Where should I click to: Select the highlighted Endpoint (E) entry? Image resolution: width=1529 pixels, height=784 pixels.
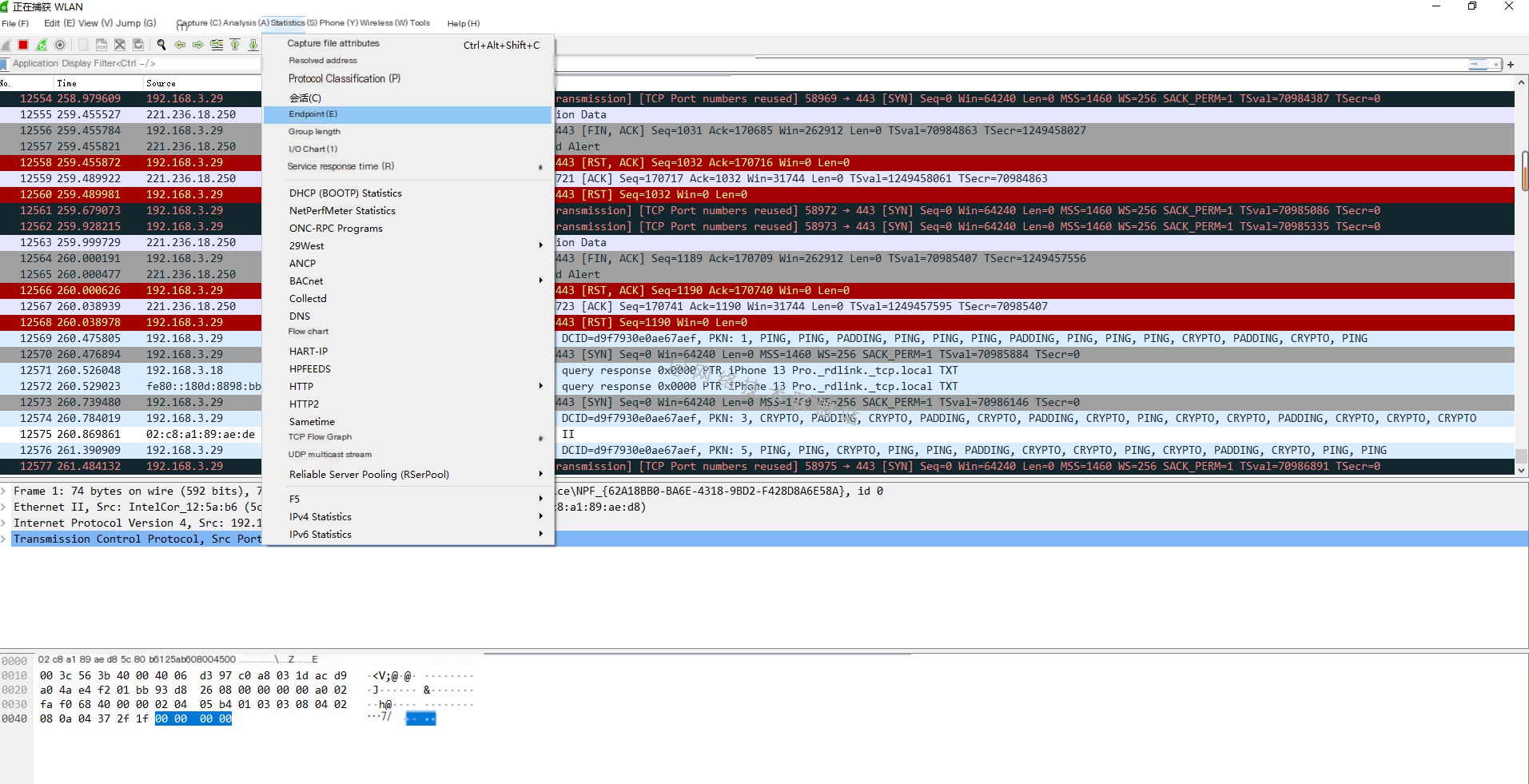(x=408, y=114)
